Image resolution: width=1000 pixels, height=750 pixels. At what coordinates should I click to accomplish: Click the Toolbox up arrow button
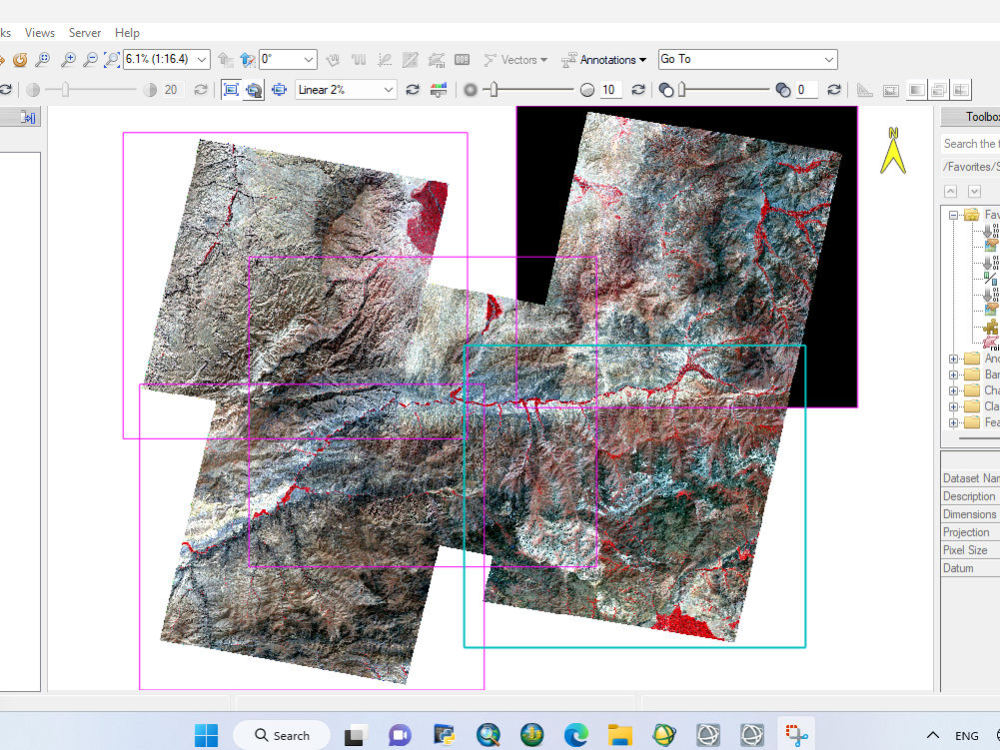pos(951,191)
